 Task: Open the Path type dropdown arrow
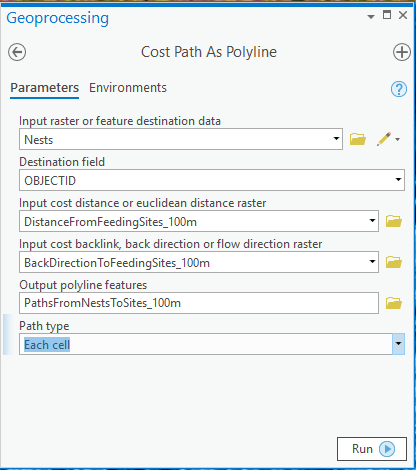pos(398,344)
